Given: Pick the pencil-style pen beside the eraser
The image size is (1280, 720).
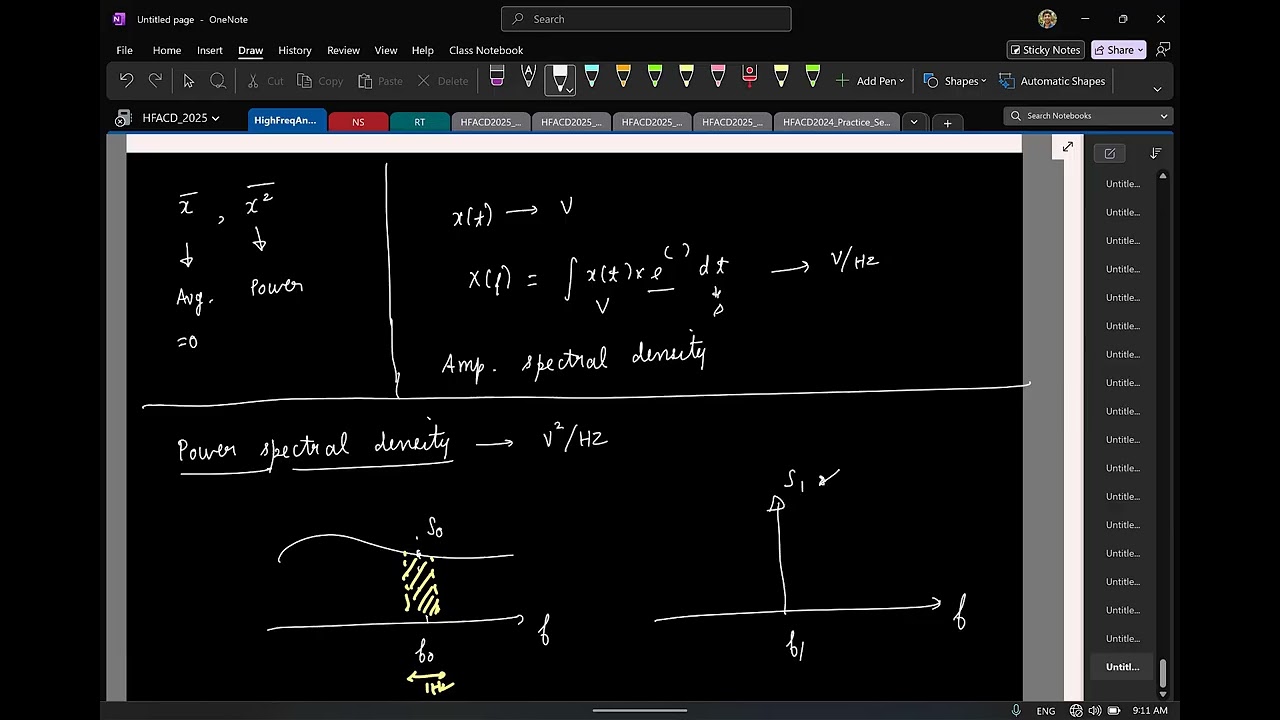Looking at the screenshot, I should tap(528, 77).
